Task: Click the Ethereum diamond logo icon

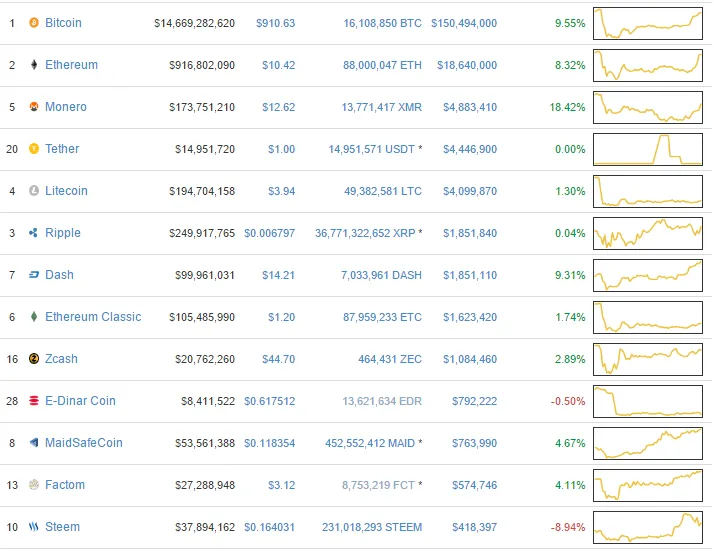Action: tap(34, 65)
